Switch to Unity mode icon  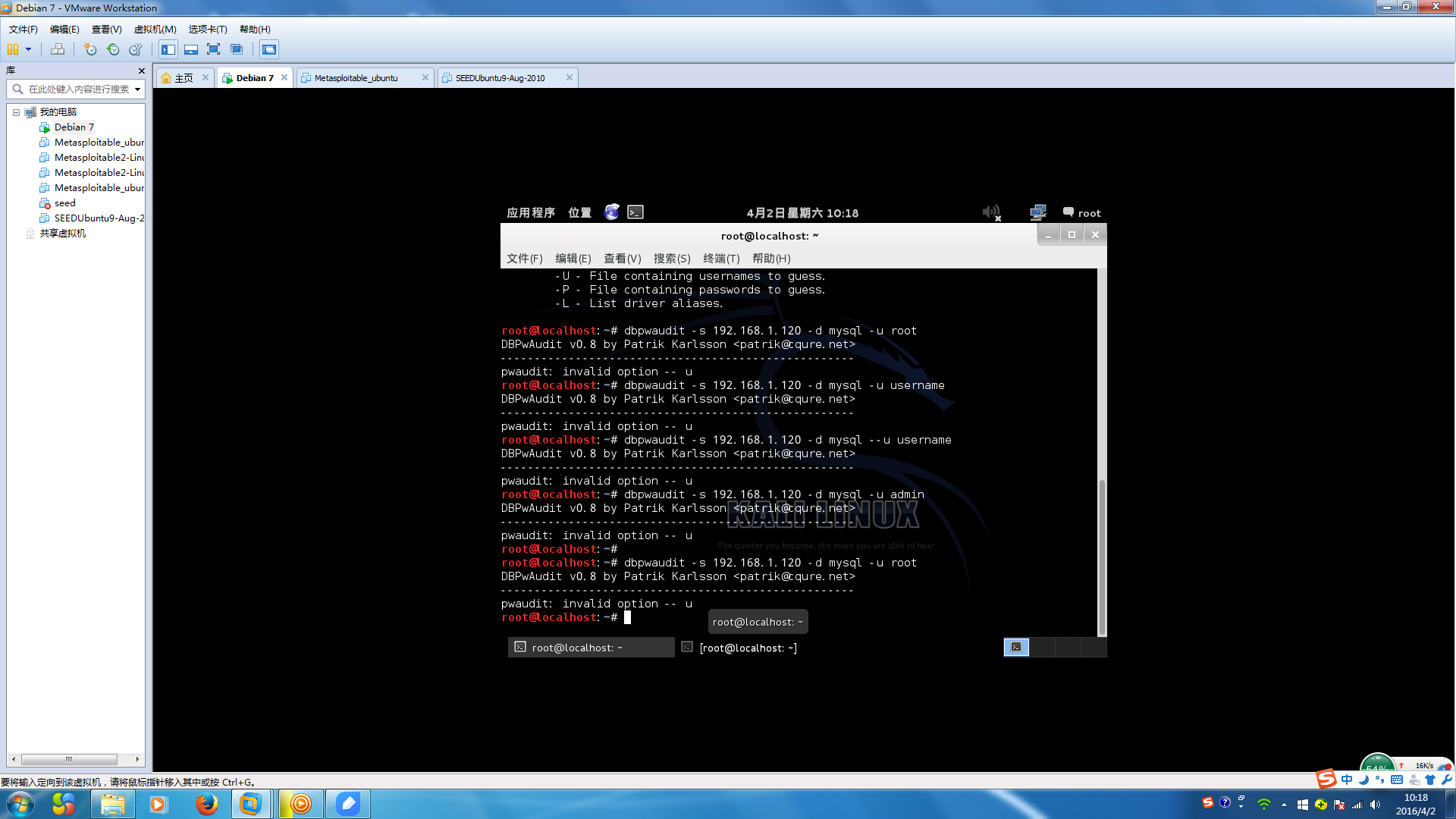click(237, 49)
